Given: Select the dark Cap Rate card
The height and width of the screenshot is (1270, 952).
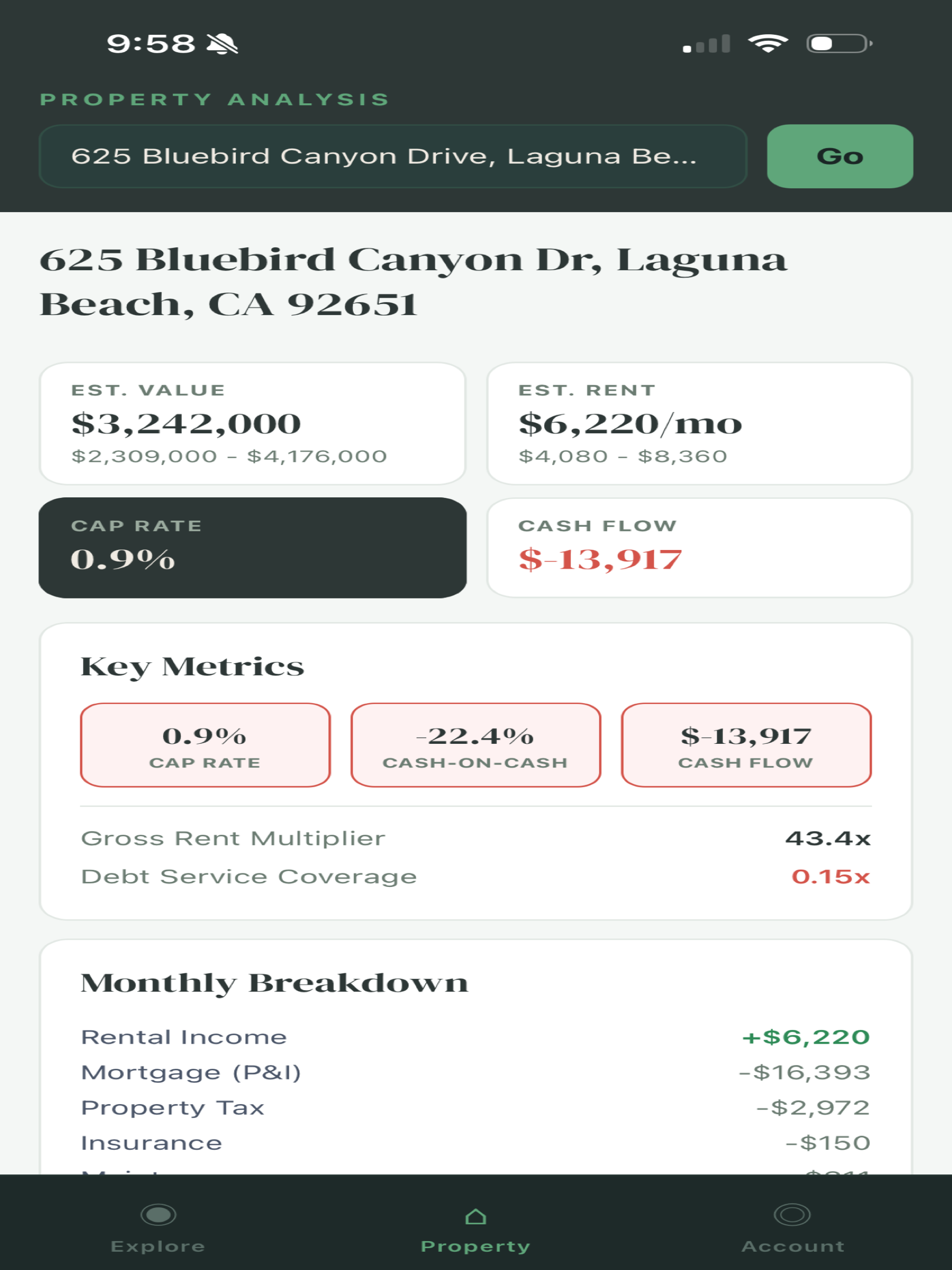Looking at the screenshot, I should click(252, 548).
